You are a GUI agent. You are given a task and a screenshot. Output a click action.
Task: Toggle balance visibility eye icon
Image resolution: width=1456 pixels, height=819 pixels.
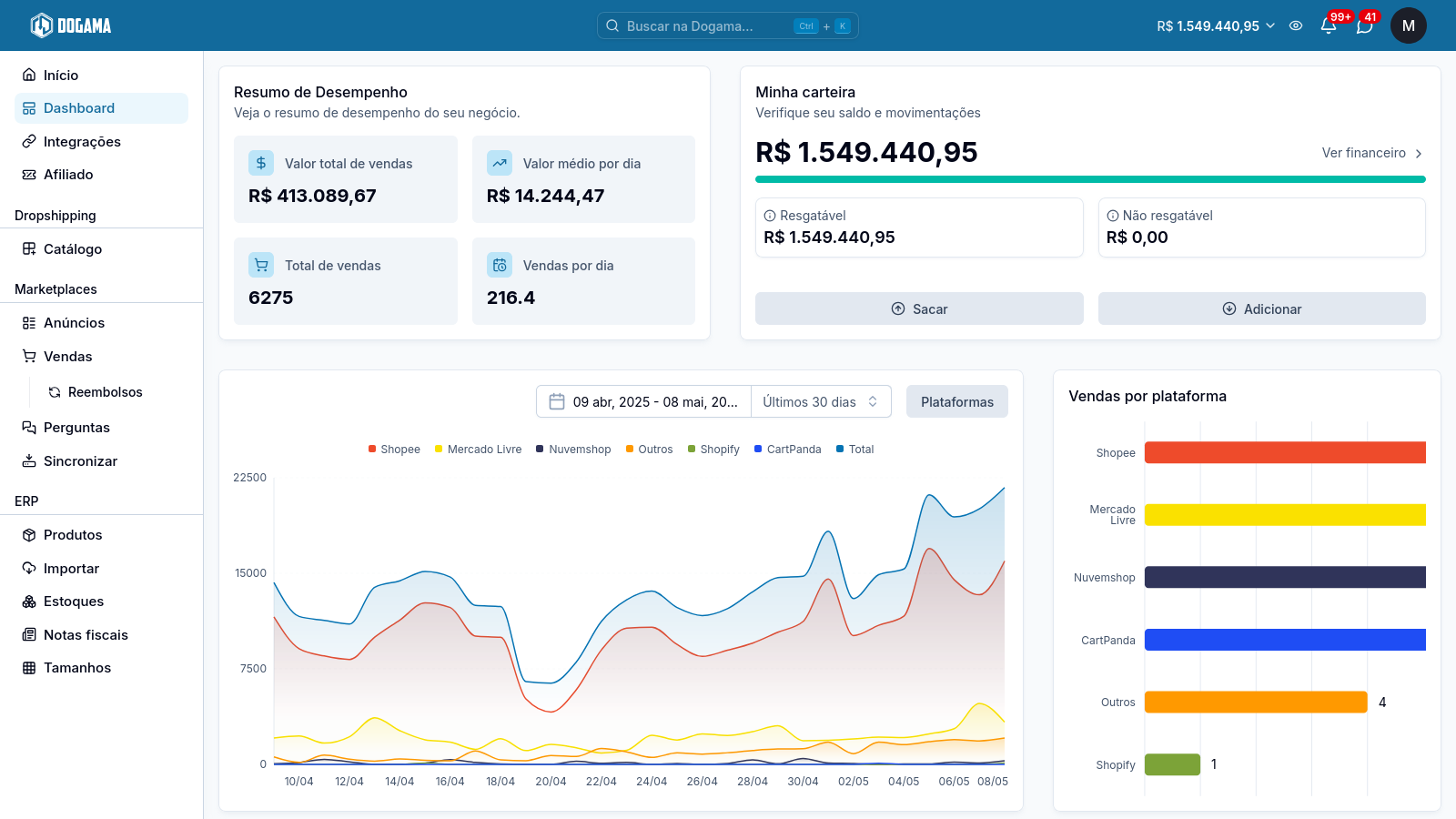click(x=1296, y=25)
